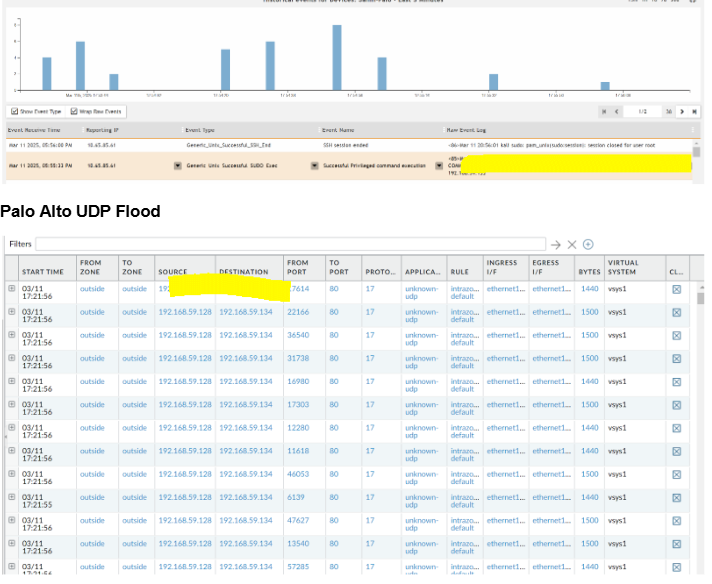This screenshot has height=584, width=712.
Task: Go to the next page of events
Action: coord(681,111)
